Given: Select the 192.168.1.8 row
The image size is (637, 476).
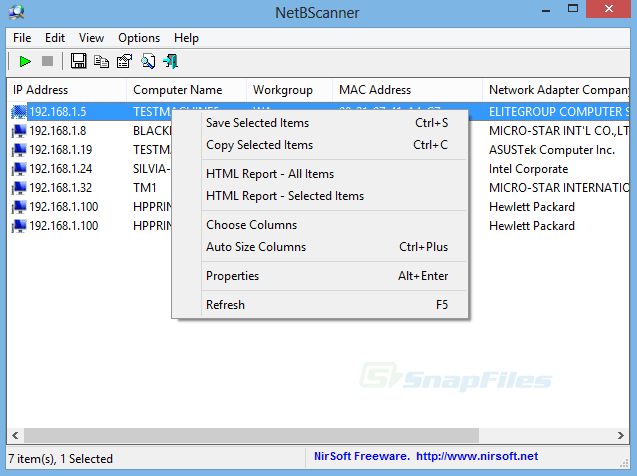Looking at the screenshot, I should pyautogui.click(x=318, y=131).
